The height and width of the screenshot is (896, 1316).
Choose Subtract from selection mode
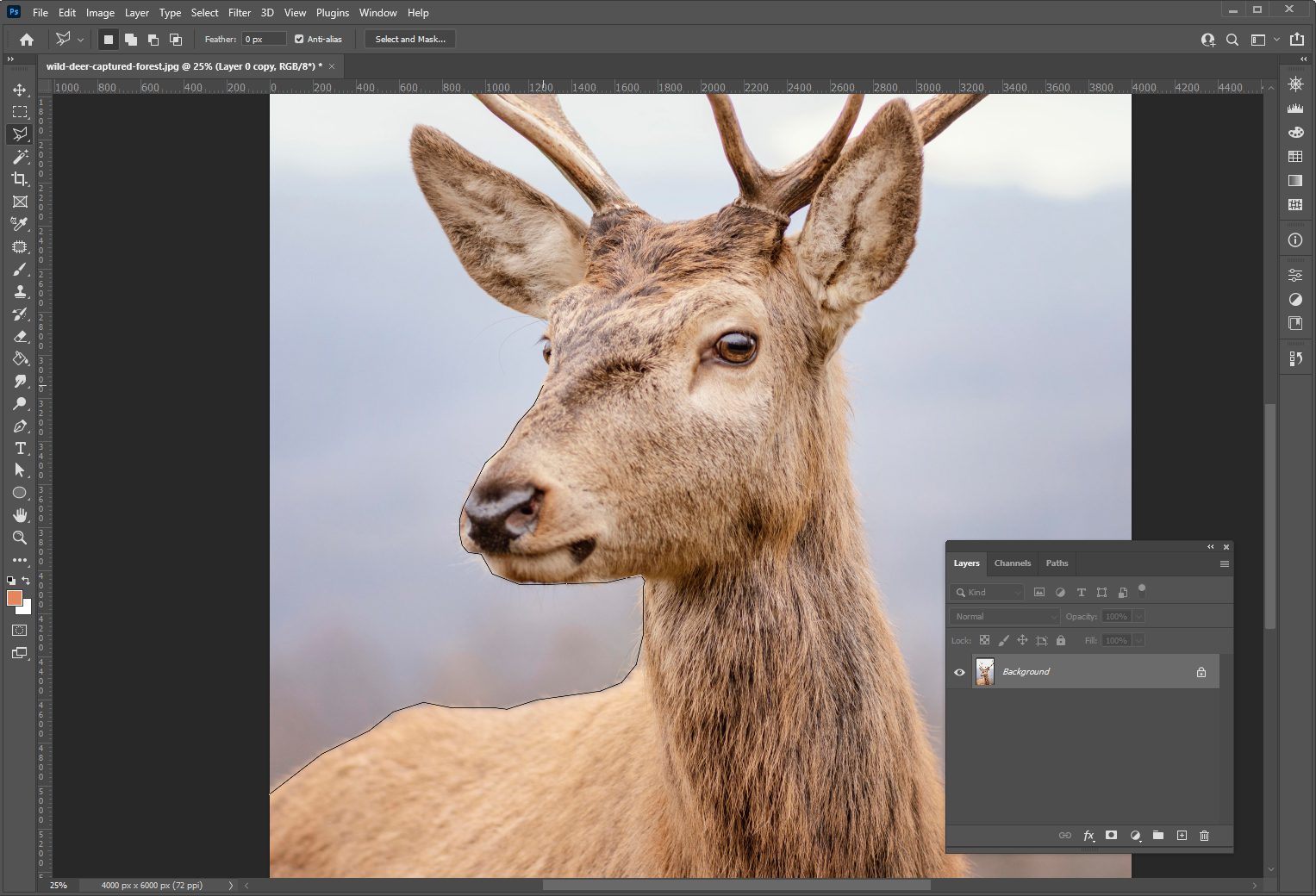[153, 39]
